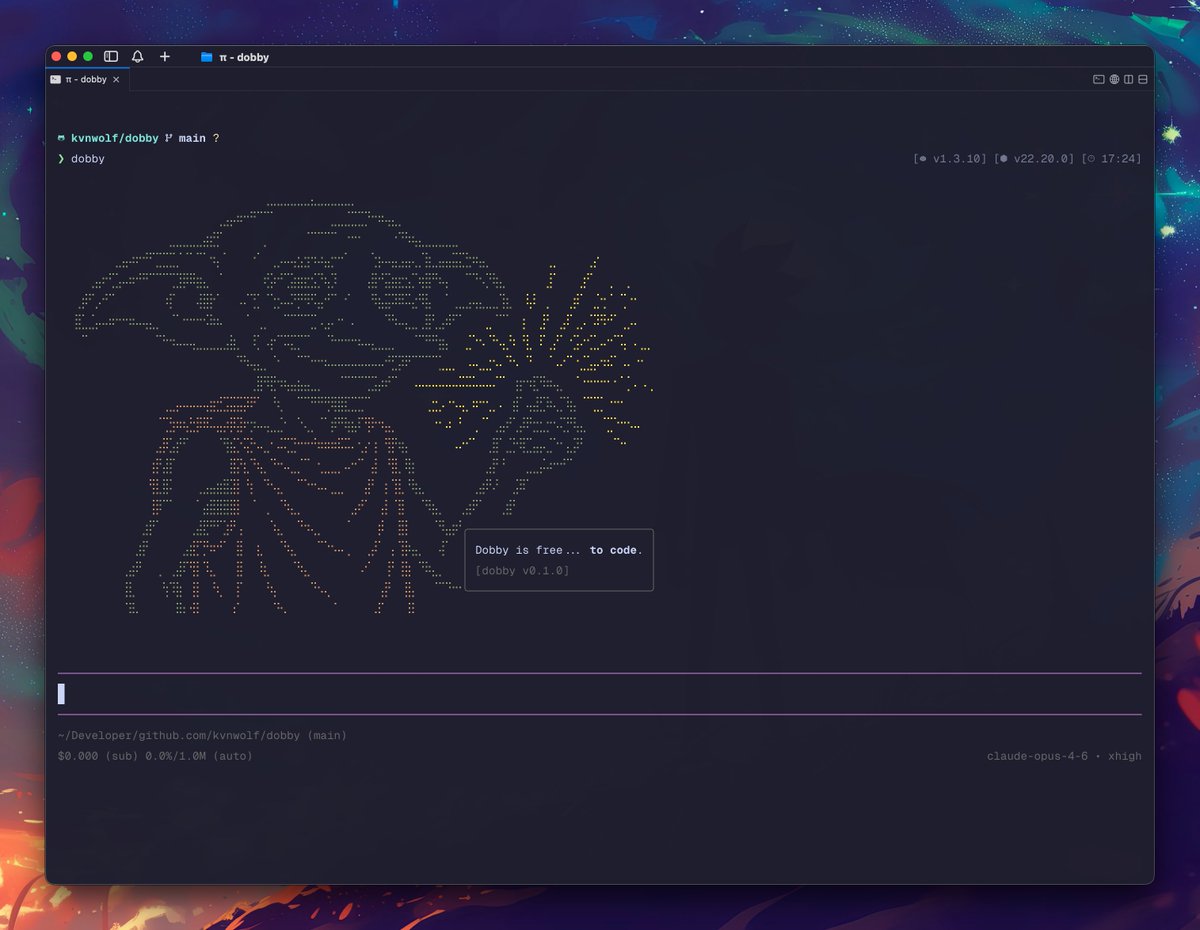The width and height of the screenshot is (1200, 930).
Task: Click the blue folder icon in title
Action: point(207,57)
